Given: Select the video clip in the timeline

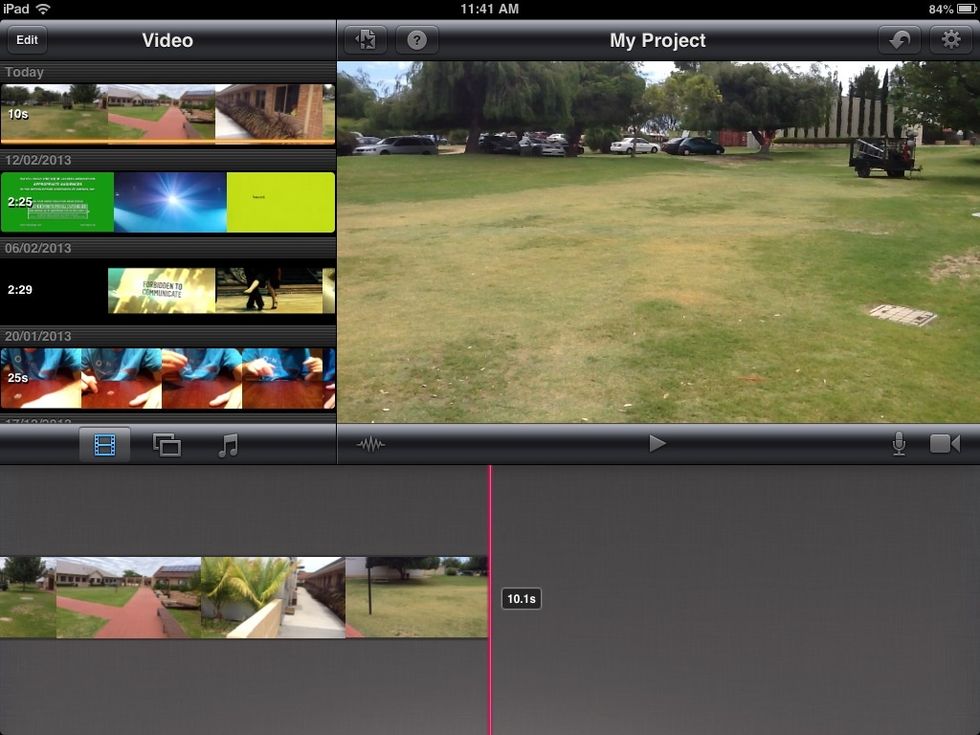Looking at the screenshot, I should coord(244,598).
